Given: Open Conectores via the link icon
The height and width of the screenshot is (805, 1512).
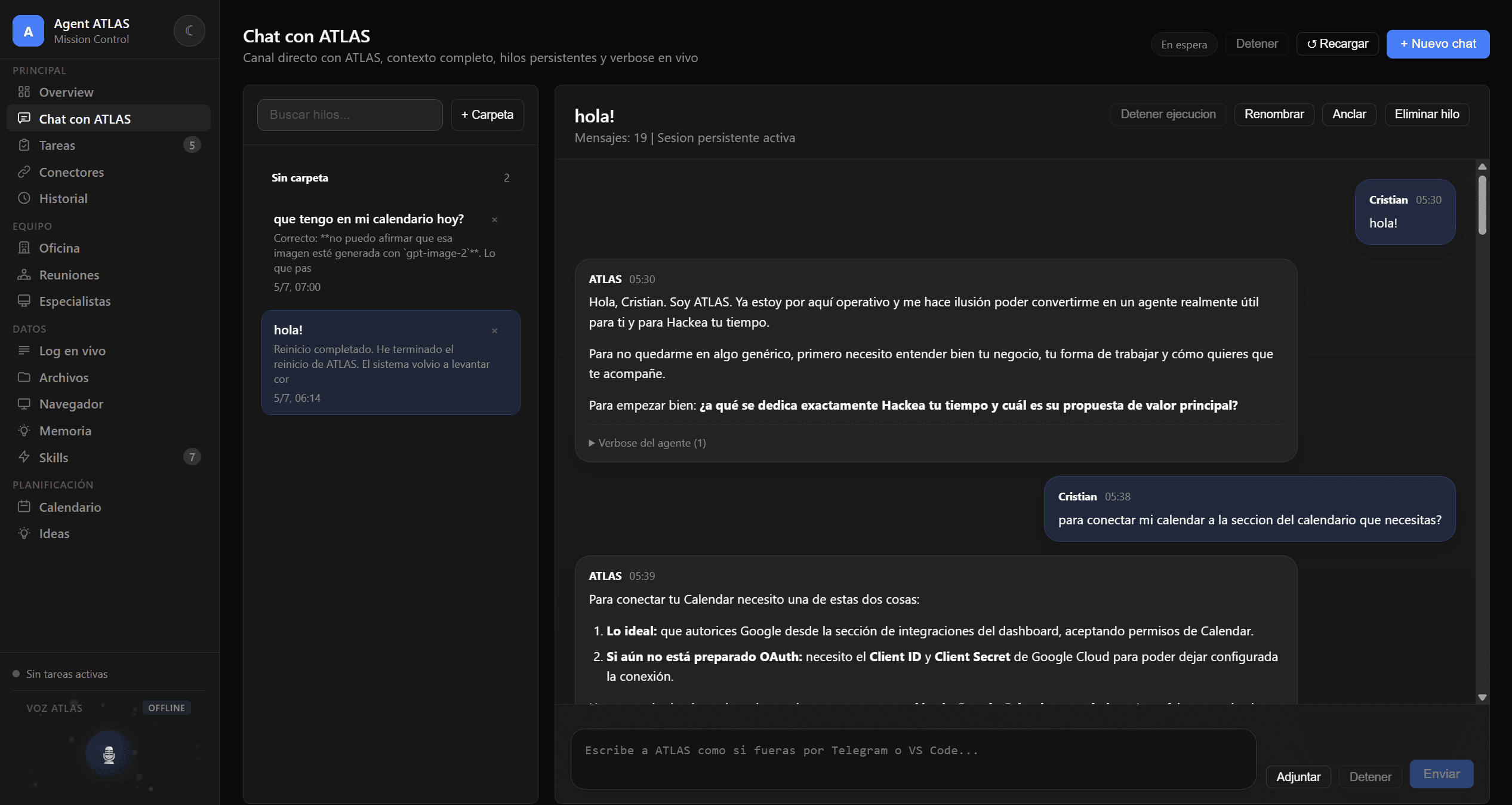Looking at the screenshot, I should point(24,172).
